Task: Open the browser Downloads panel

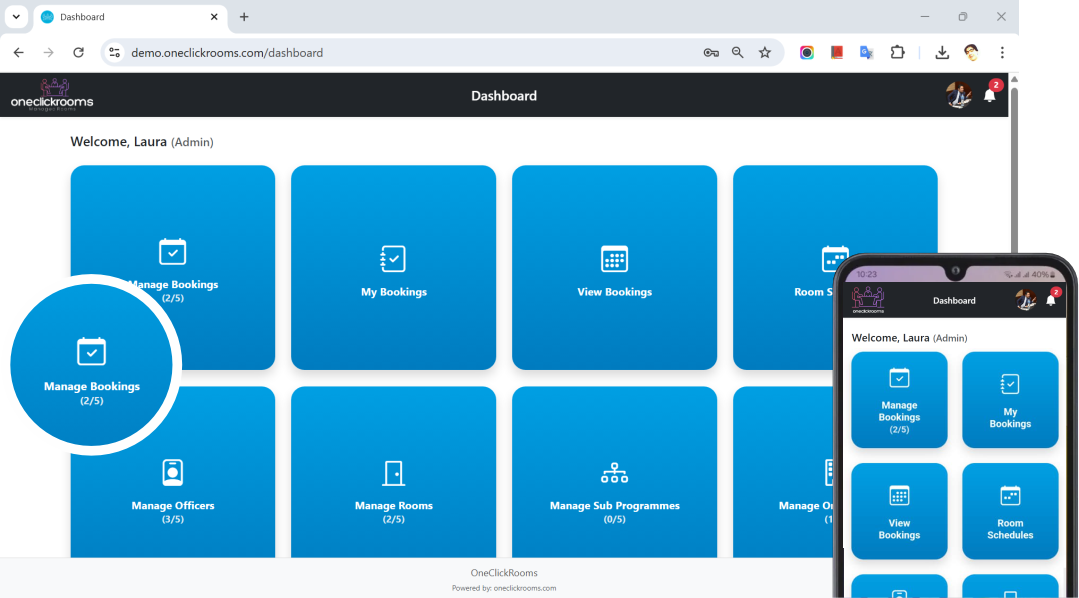Action: tap(942, 53)
